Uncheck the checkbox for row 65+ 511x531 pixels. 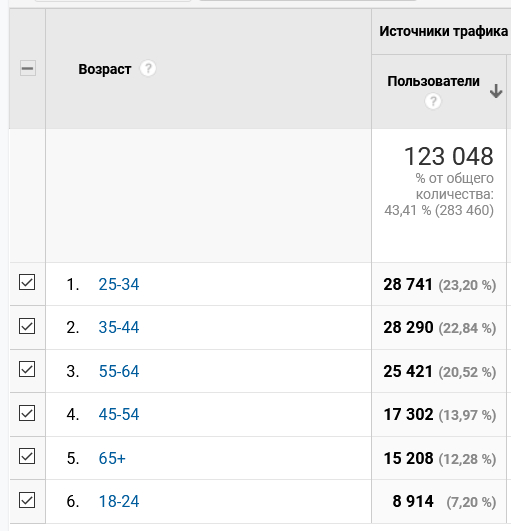pos(27,456)
